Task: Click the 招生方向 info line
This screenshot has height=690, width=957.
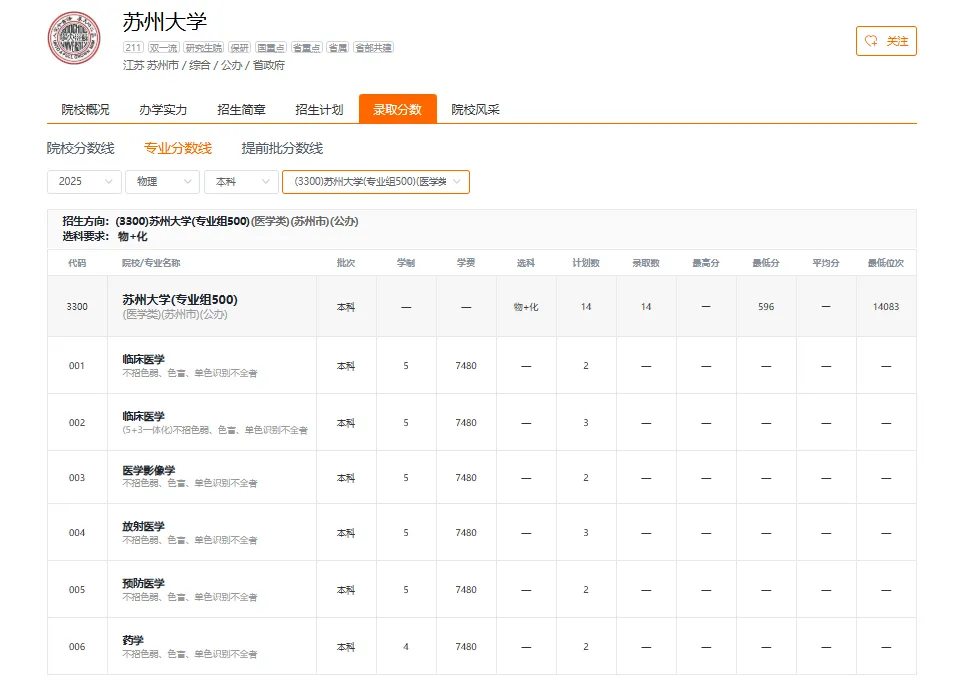Action: (x=210, y=221)
